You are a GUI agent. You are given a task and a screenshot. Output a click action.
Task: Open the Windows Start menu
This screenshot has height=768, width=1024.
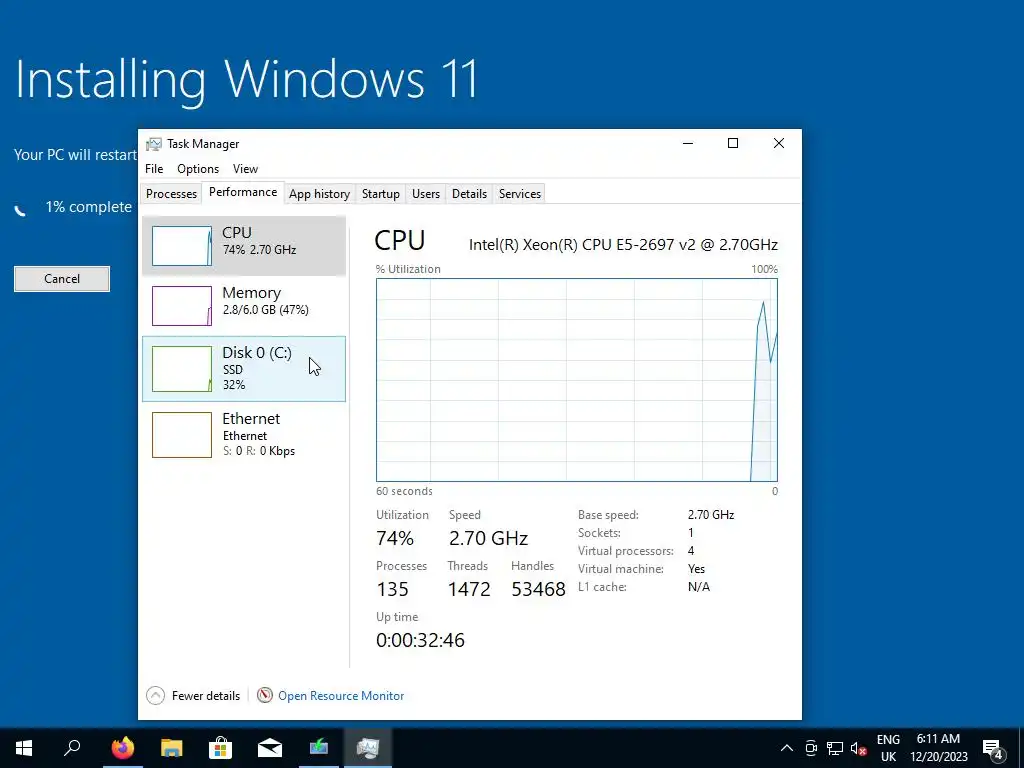24,748
